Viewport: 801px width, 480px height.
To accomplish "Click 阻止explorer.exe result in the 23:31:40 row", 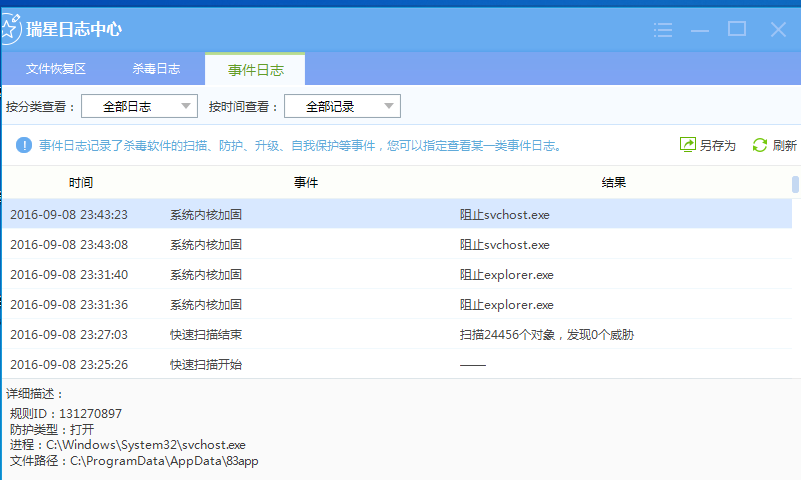I will tap(506, 275).
